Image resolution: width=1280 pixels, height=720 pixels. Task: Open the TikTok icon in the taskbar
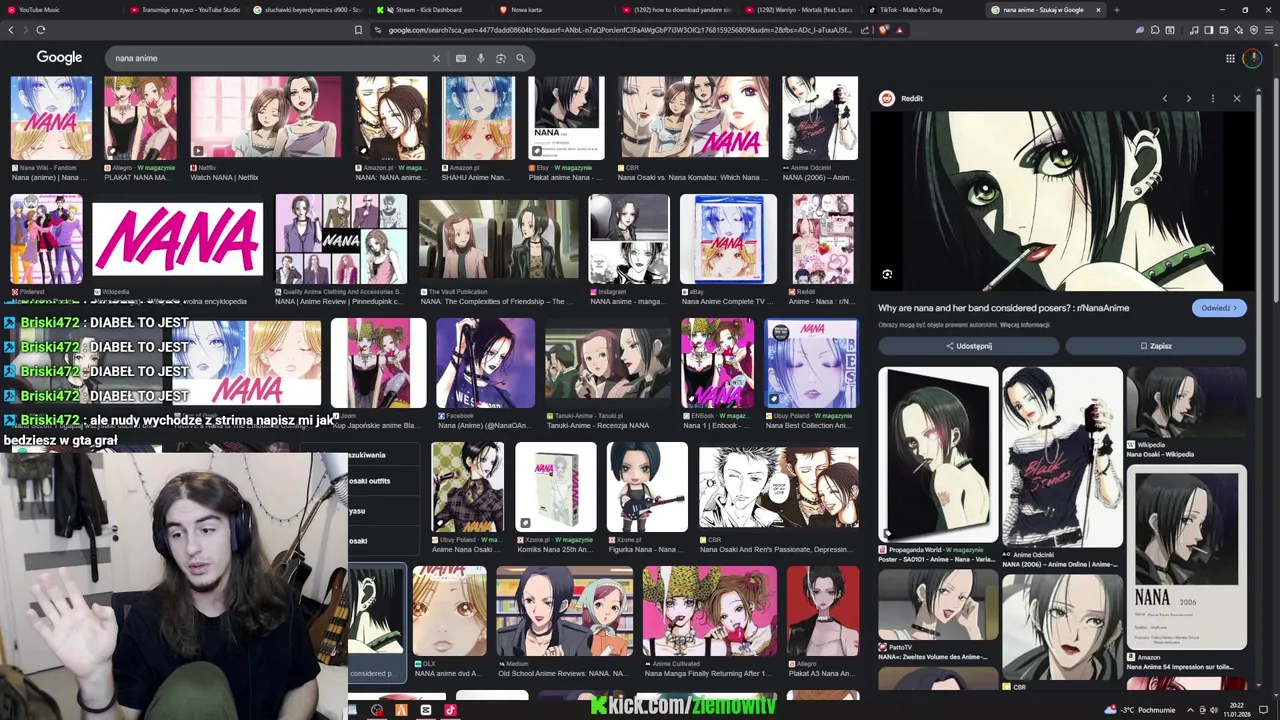coord(450,710)
